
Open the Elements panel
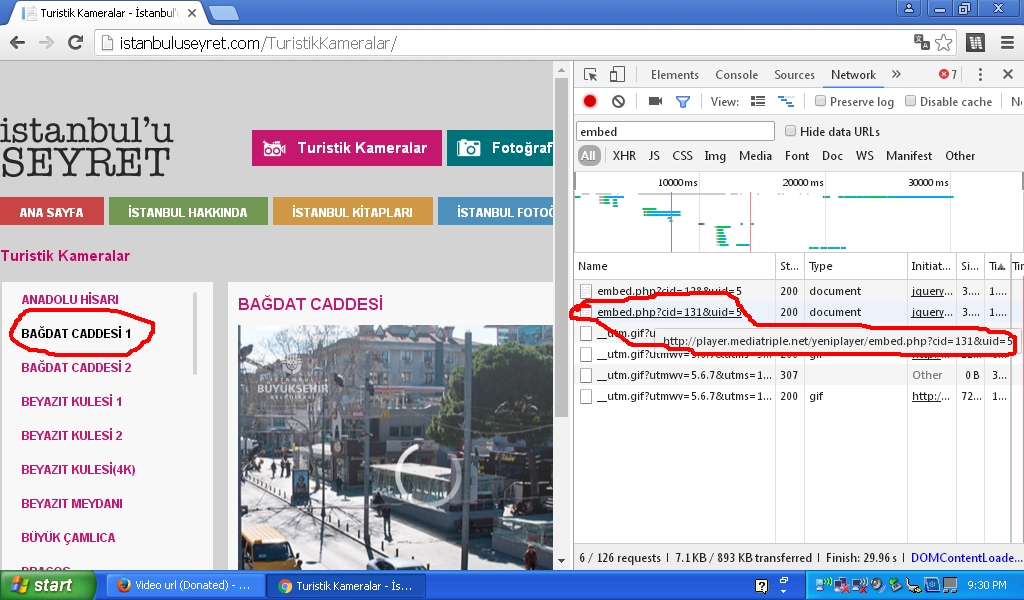pos(675,74)
